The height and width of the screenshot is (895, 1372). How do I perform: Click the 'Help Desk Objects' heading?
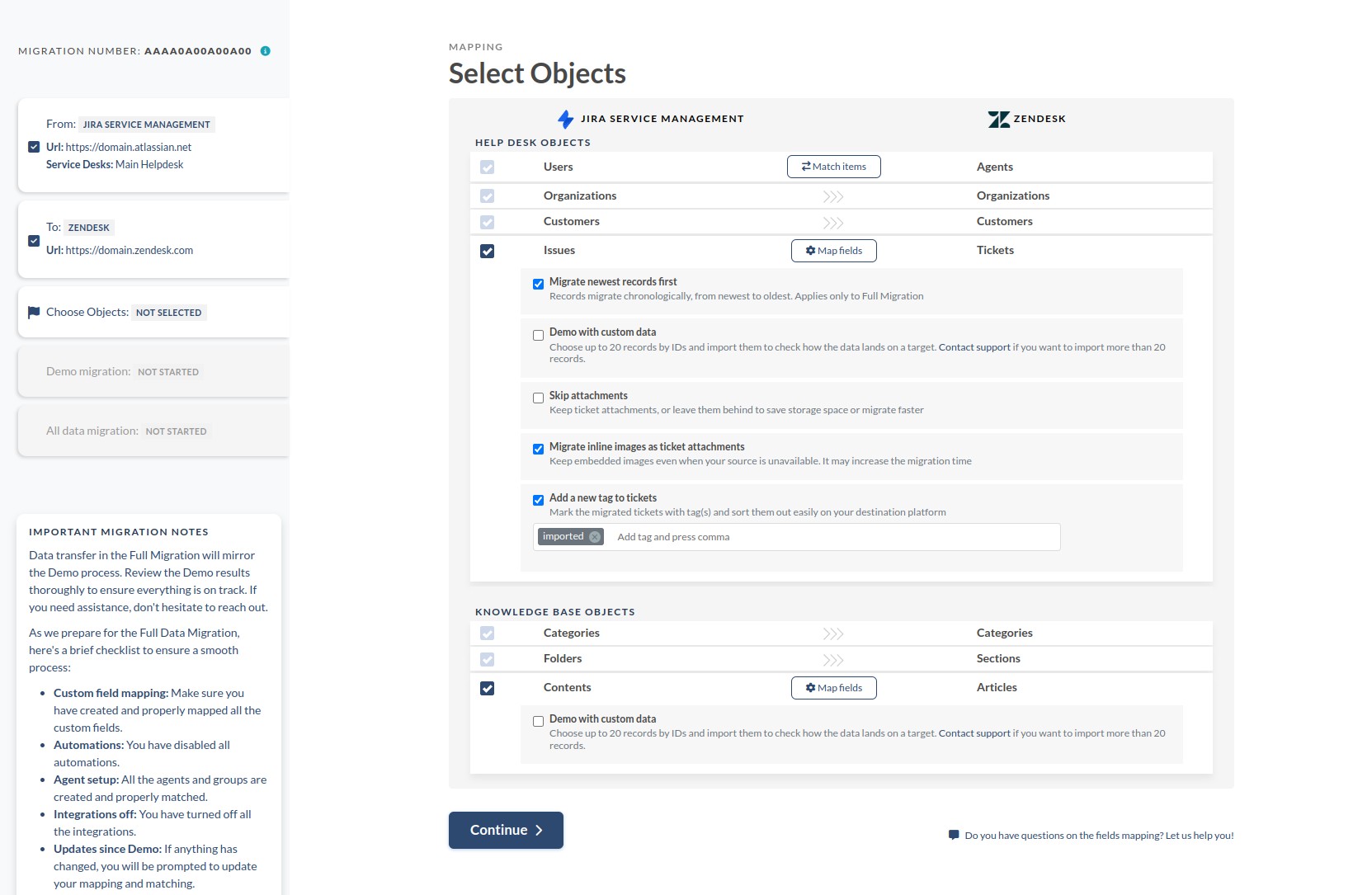[533, 143]
